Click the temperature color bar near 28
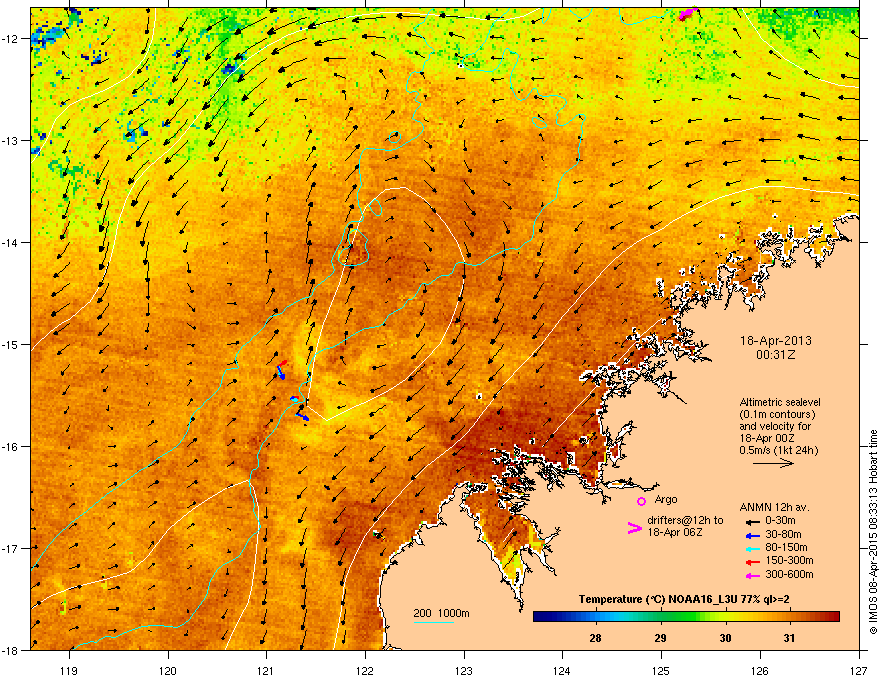Screen dimensions: 880x680 click(x=595, y=616)
